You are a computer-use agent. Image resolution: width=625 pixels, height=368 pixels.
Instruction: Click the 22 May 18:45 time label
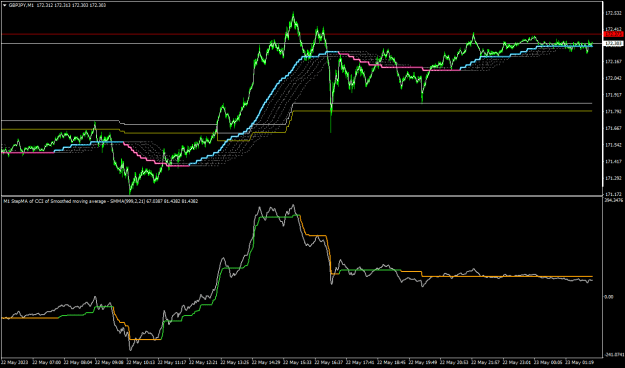click(x=390, y=363)
